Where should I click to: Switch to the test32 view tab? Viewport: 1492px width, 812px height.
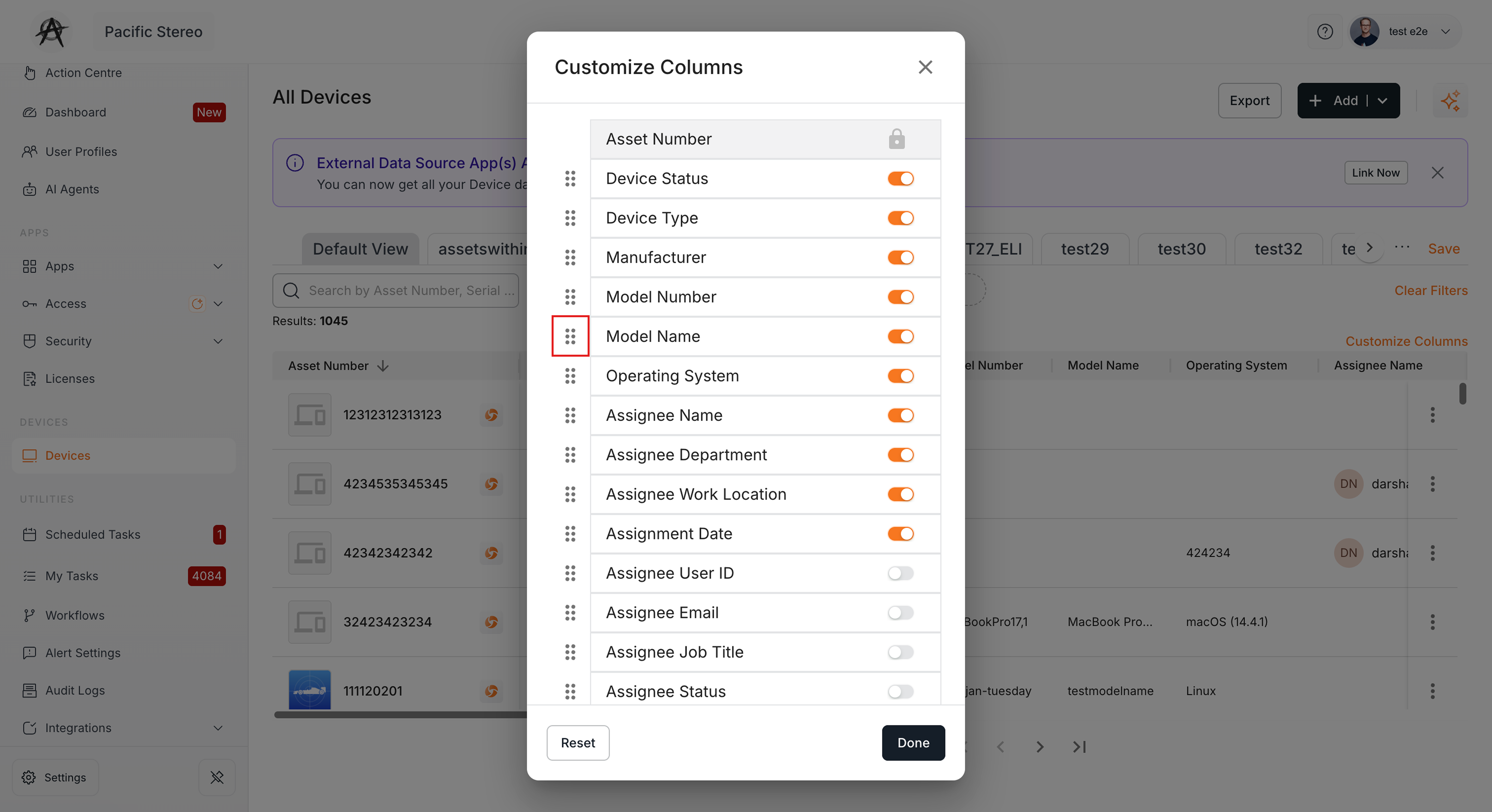1278,249
